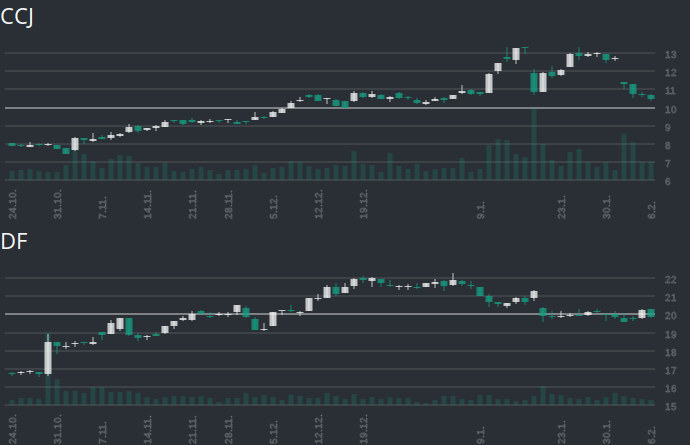
Task: Click the 21.11. date on CCJ axis
Action: coord(192,205)
